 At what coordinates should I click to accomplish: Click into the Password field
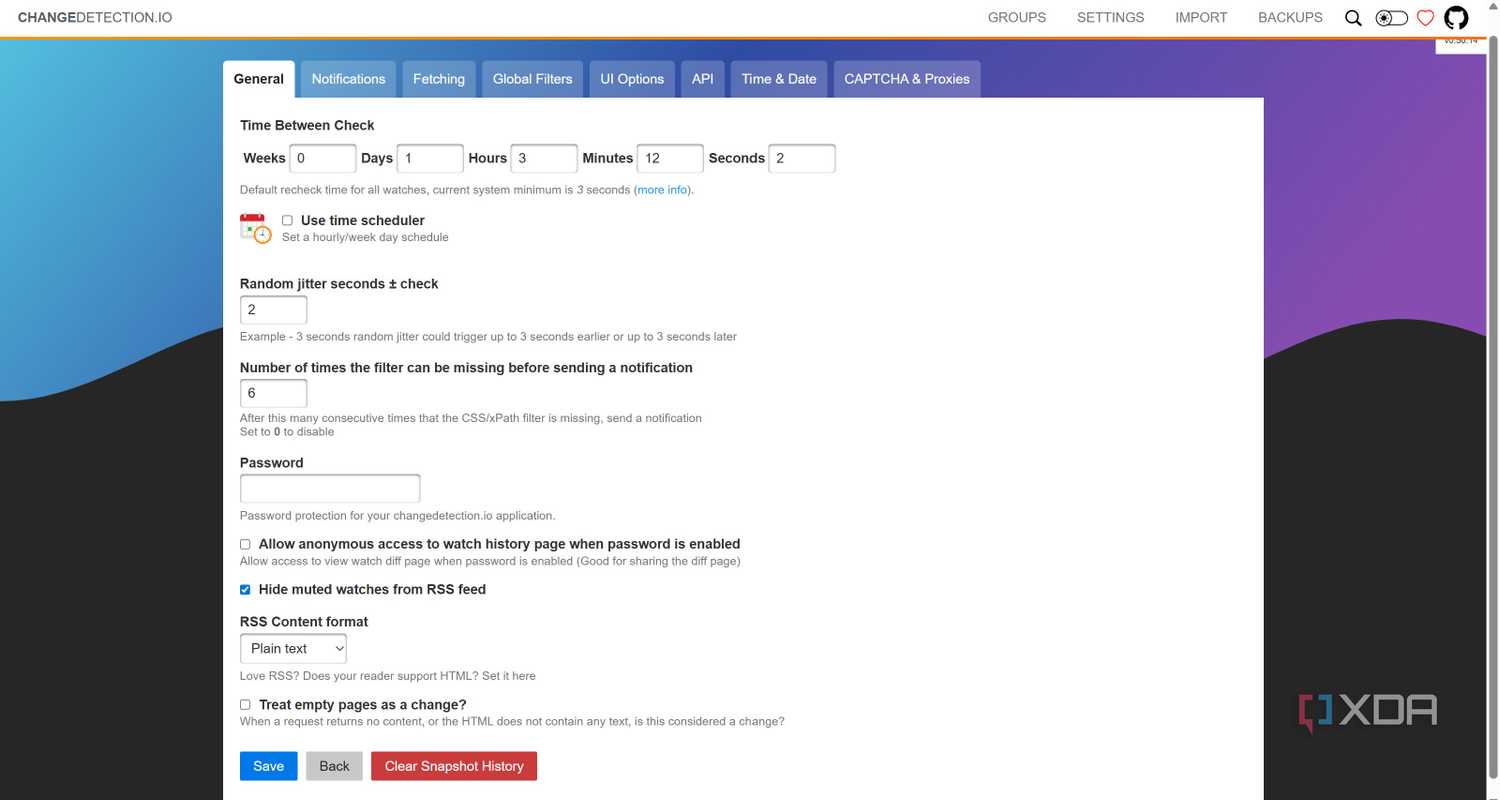330,489
